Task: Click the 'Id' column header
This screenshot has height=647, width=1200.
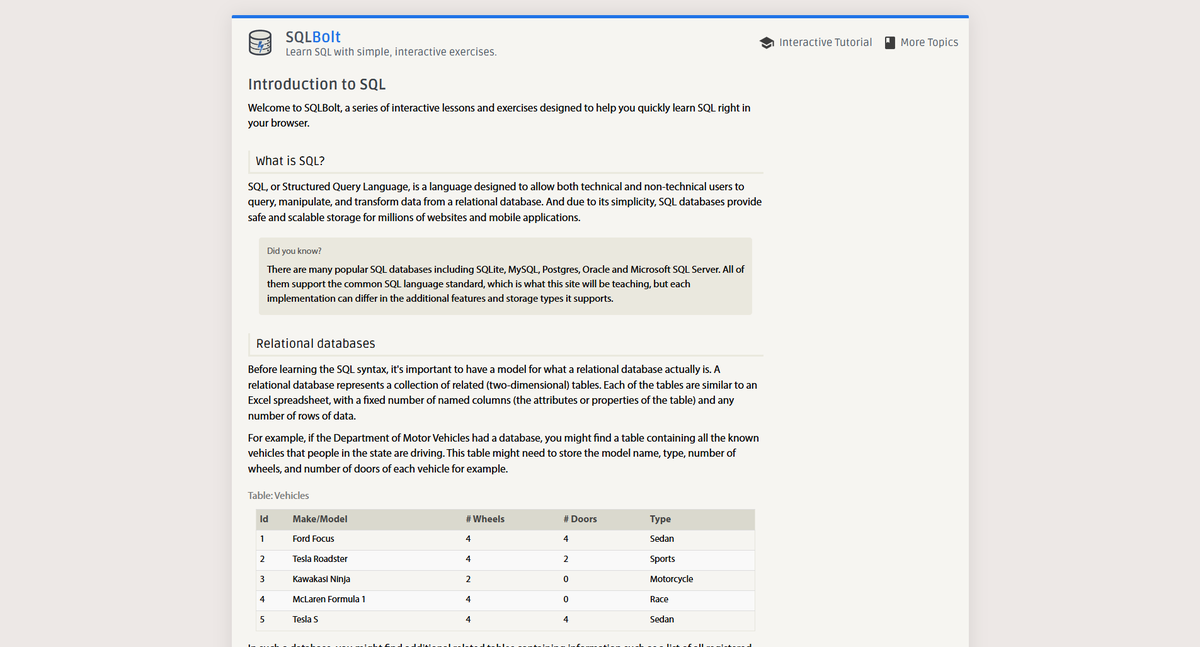Action: pyautogui.click(x=264, y=519)
